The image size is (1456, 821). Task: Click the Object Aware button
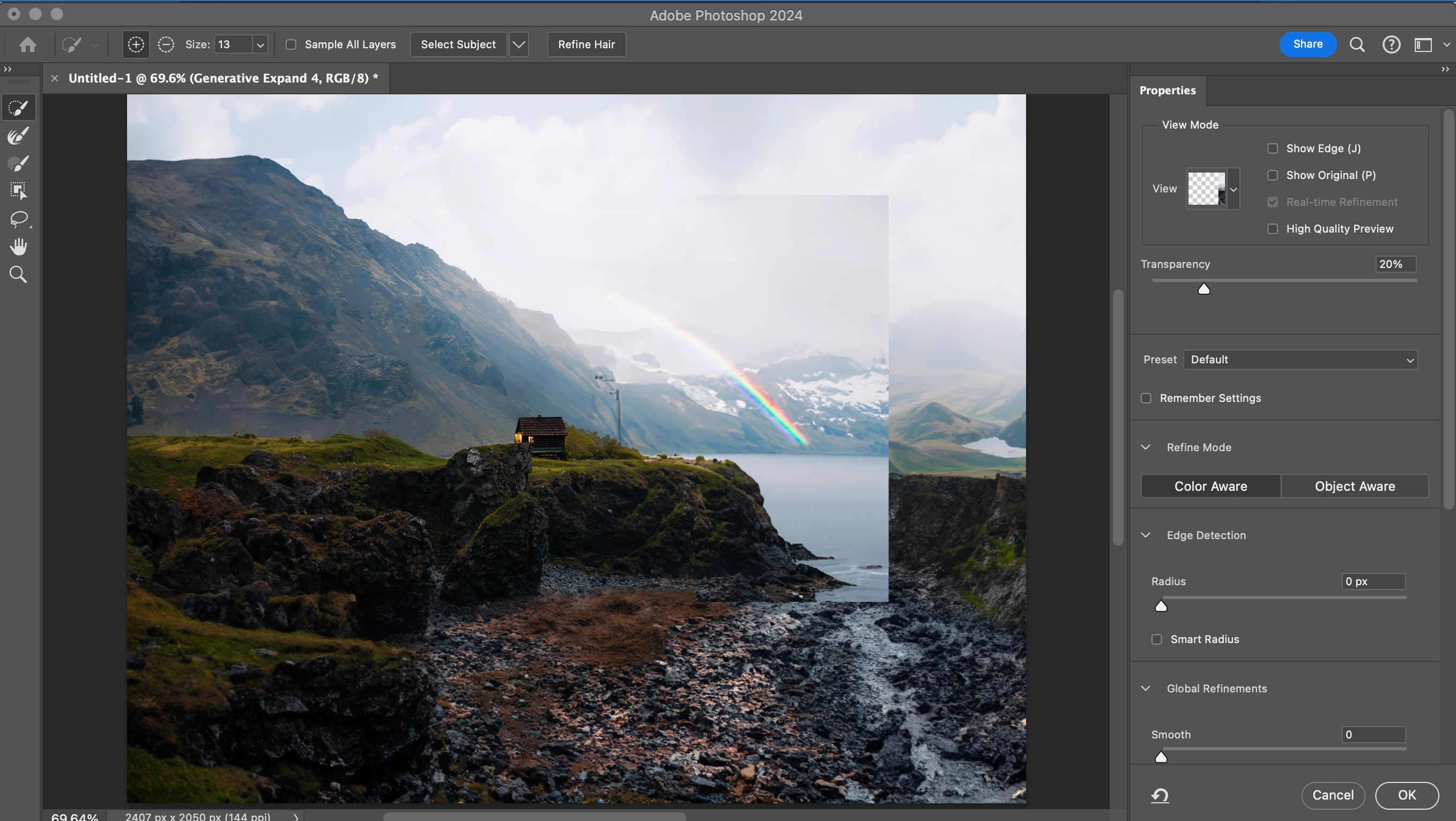click(x=1354, y=486)
